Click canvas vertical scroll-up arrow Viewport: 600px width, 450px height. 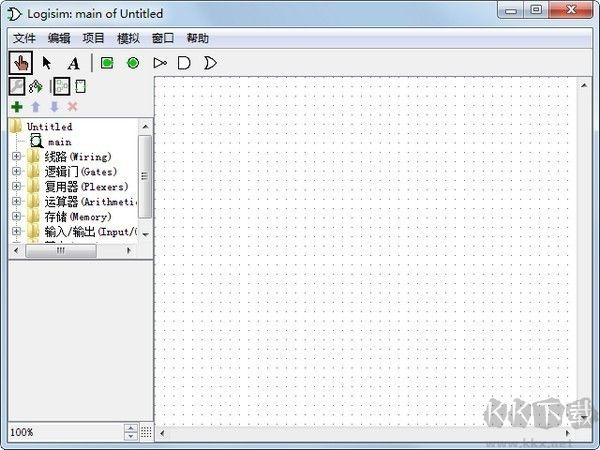[x=584, y=85]
